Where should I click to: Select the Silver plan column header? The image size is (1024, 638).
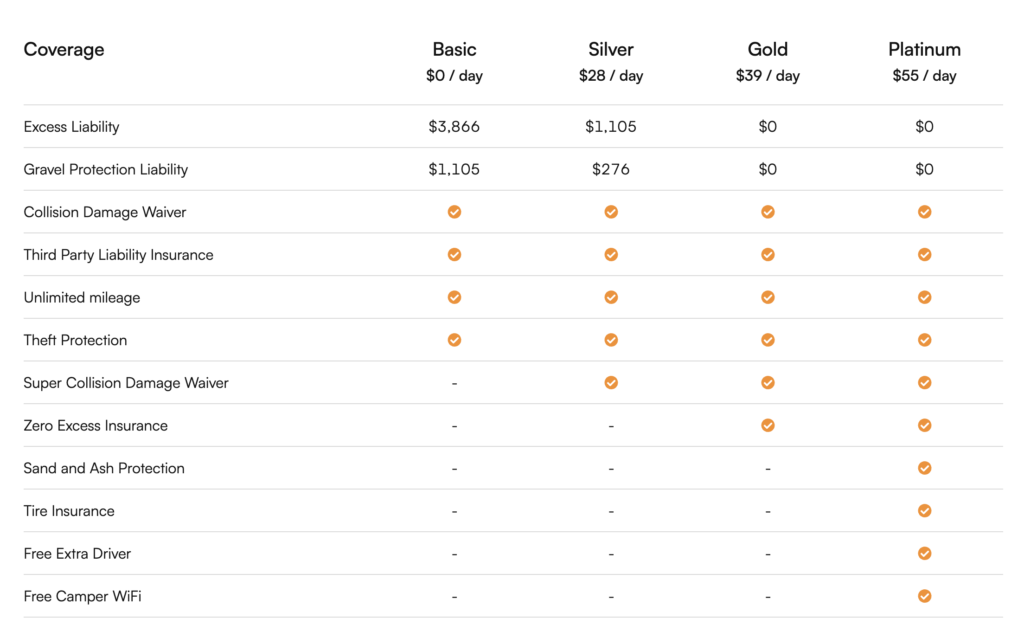click(x=611, y=49)
